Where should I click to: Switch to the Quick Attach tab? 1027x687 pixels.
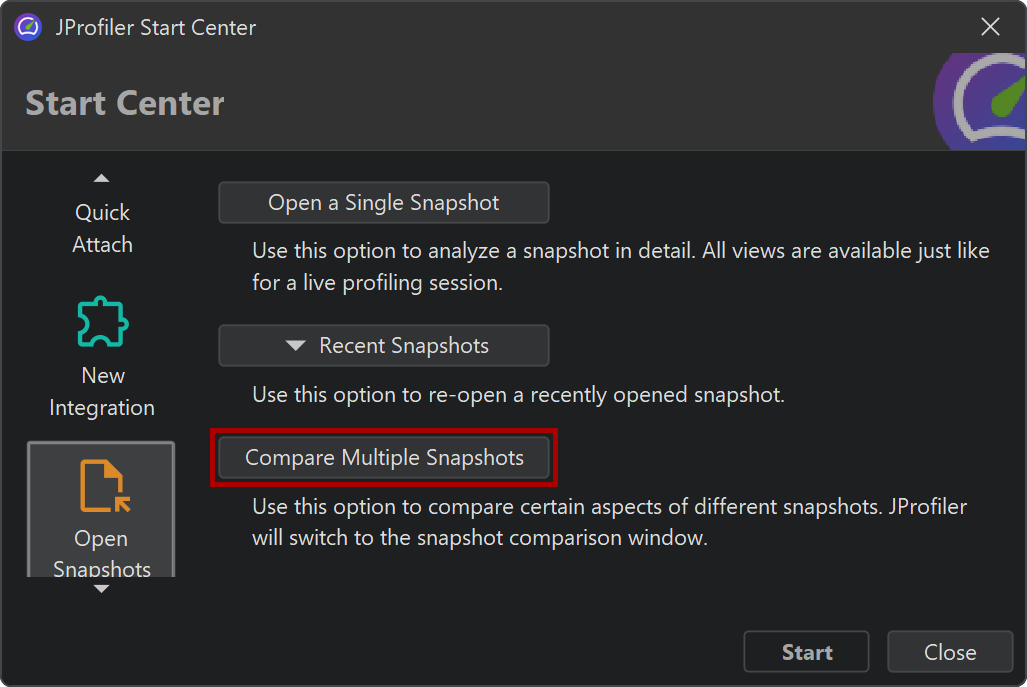(x=102, y=228)
